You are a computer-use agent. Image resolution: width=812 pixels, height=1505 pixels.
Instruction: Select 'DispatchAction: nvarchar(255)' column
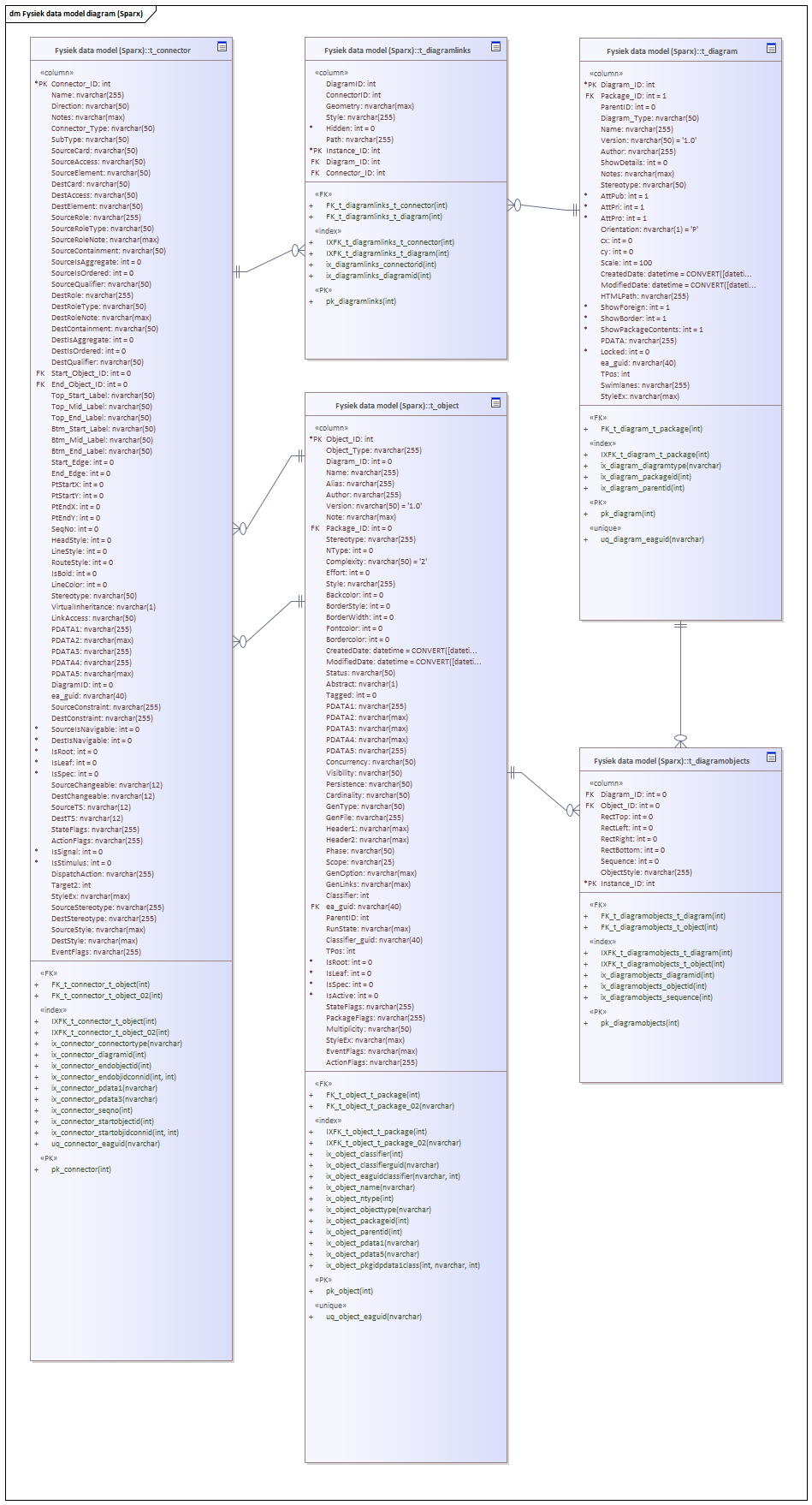tap(103, 874)
